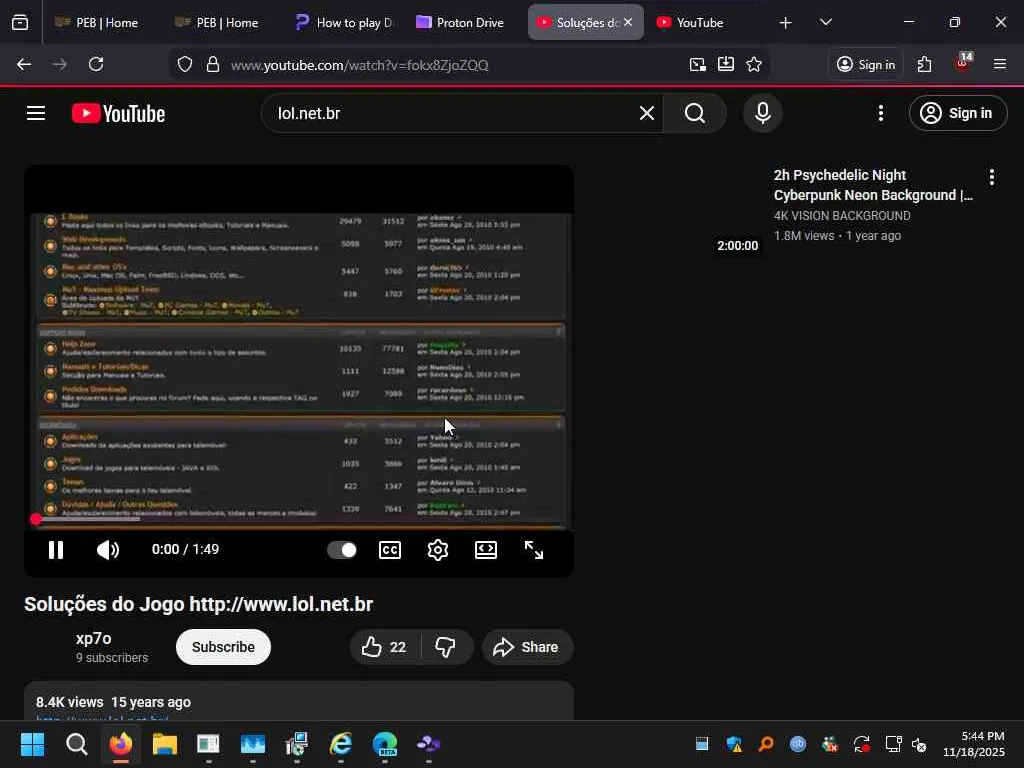The image size is (1024, 768).
Task: Click the red playhead scrubber dot
Action: (x=36, y=519)
